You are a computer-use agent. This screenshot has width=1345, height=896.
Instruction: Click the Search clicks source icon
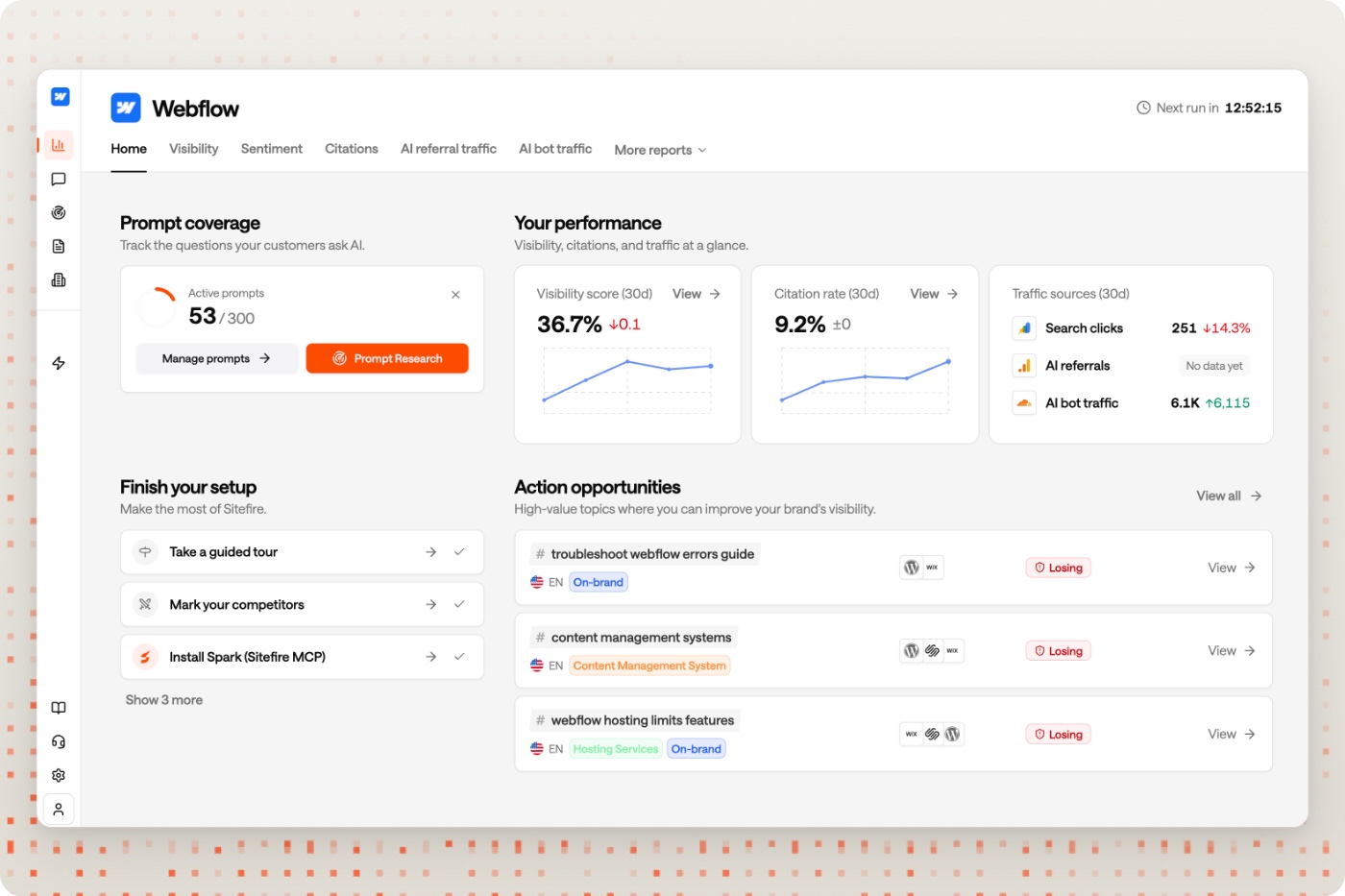click(x=1024, y=328)
